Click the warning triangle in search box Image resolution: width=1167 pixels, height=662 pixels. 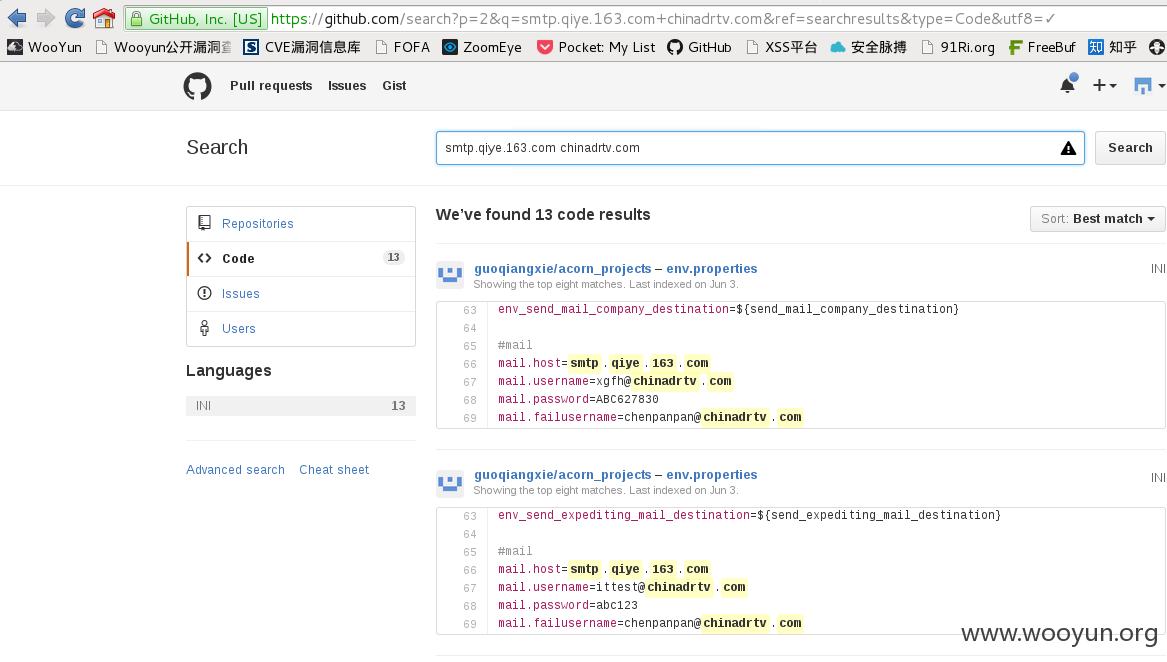[1068, 148]
